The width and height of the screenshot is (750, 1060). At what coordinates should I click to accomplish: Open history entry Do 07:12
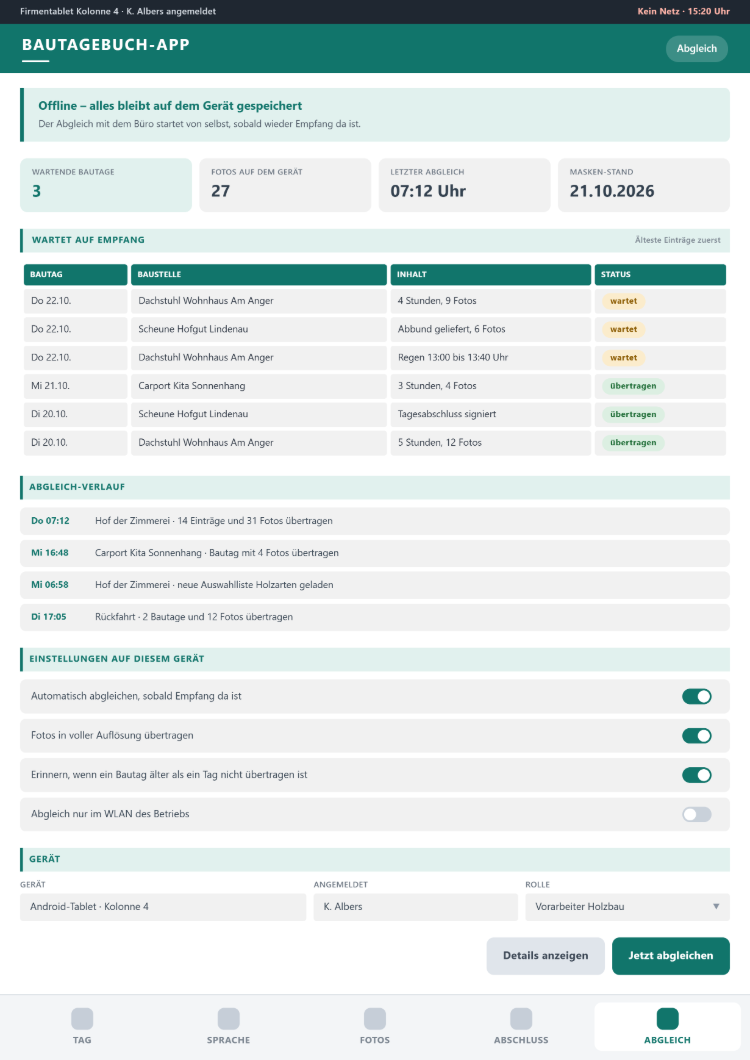(x=375, y=521)
